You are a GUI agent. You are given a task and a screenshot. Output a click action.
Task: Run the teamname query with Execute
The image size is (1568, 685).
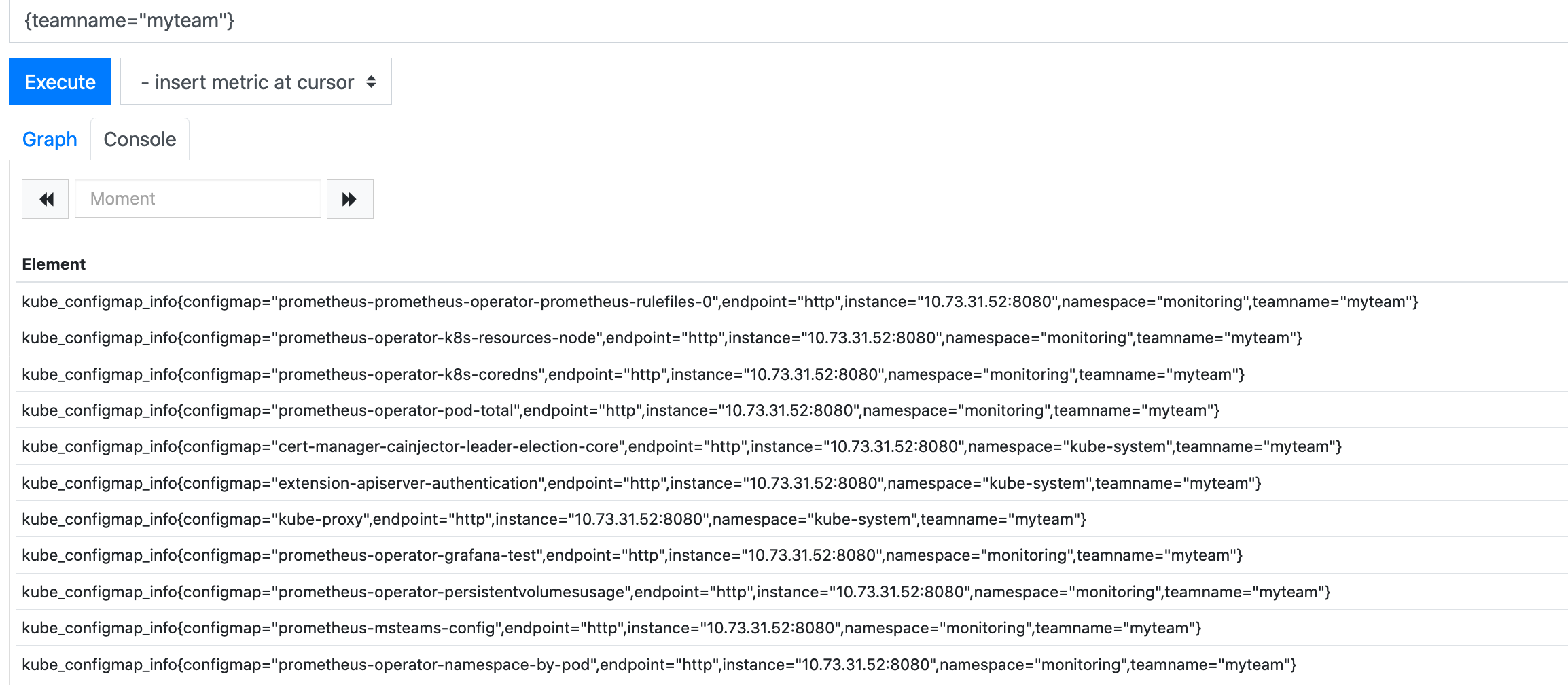60,82
